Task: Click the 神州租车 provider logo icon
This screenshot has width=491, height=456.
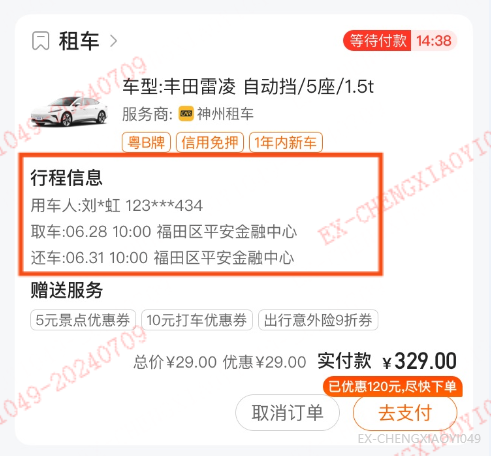Action: [186, 114]
